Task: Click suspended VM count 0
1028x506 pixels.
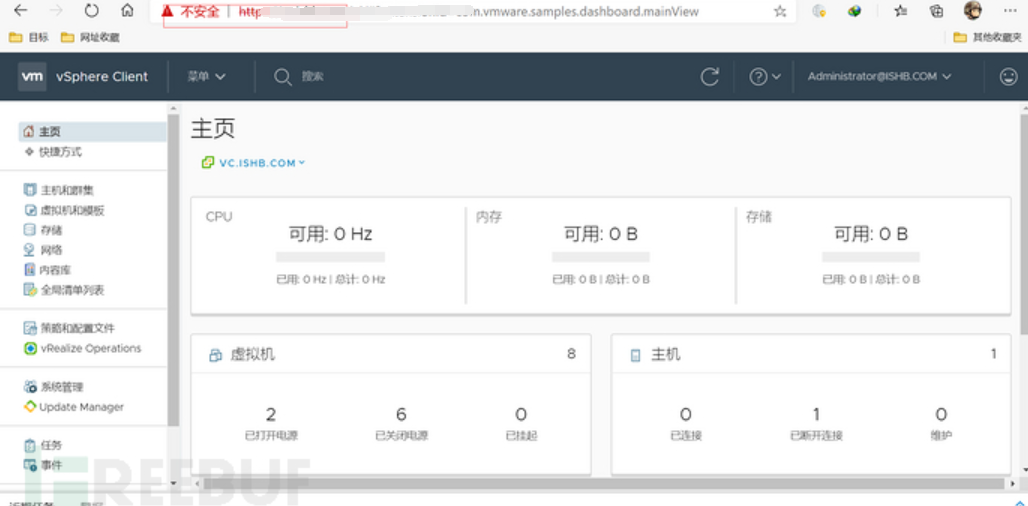Action: (521, 414)
